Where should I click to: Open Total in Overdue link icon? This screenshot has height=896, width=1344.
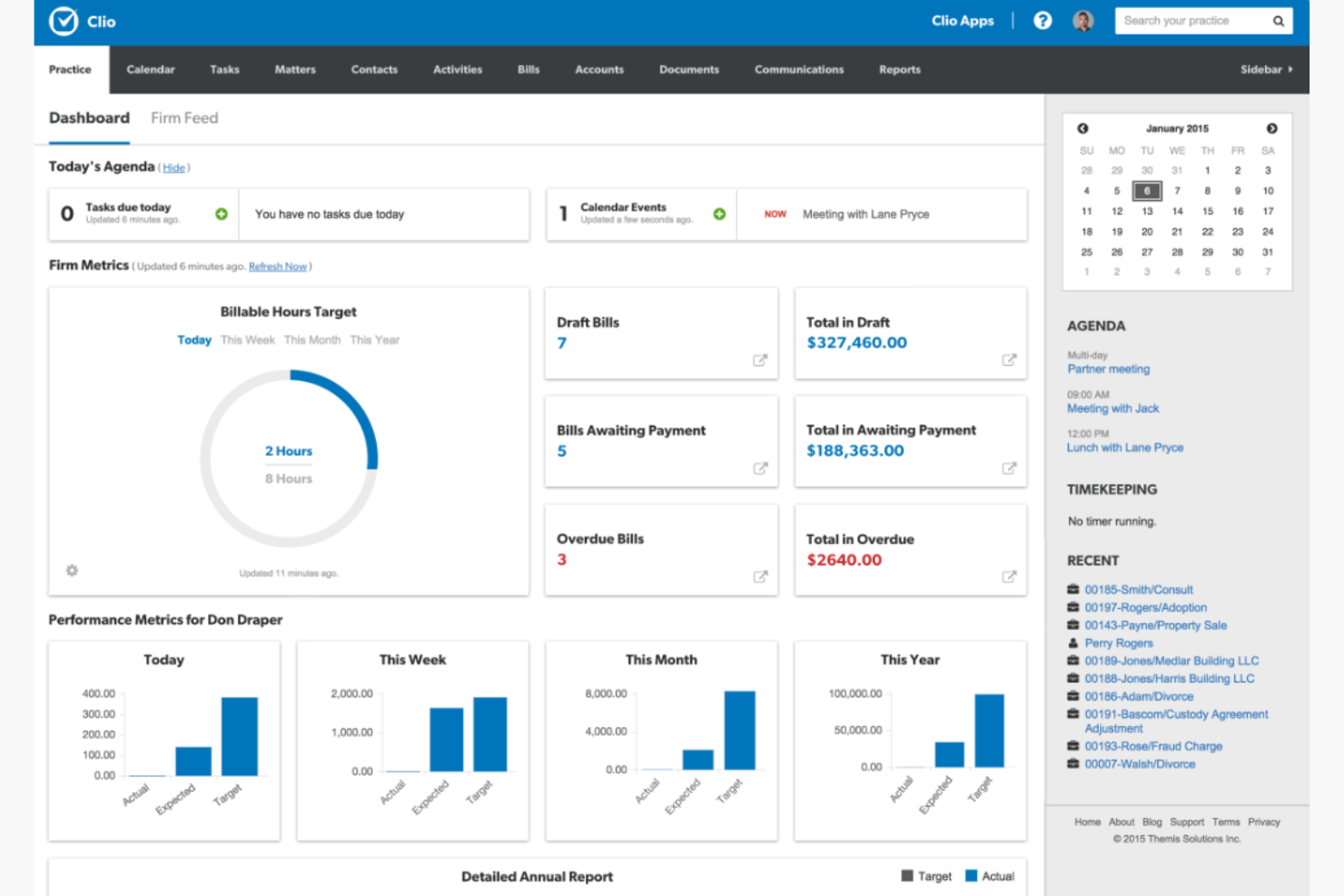click(x=1009, y=576)
